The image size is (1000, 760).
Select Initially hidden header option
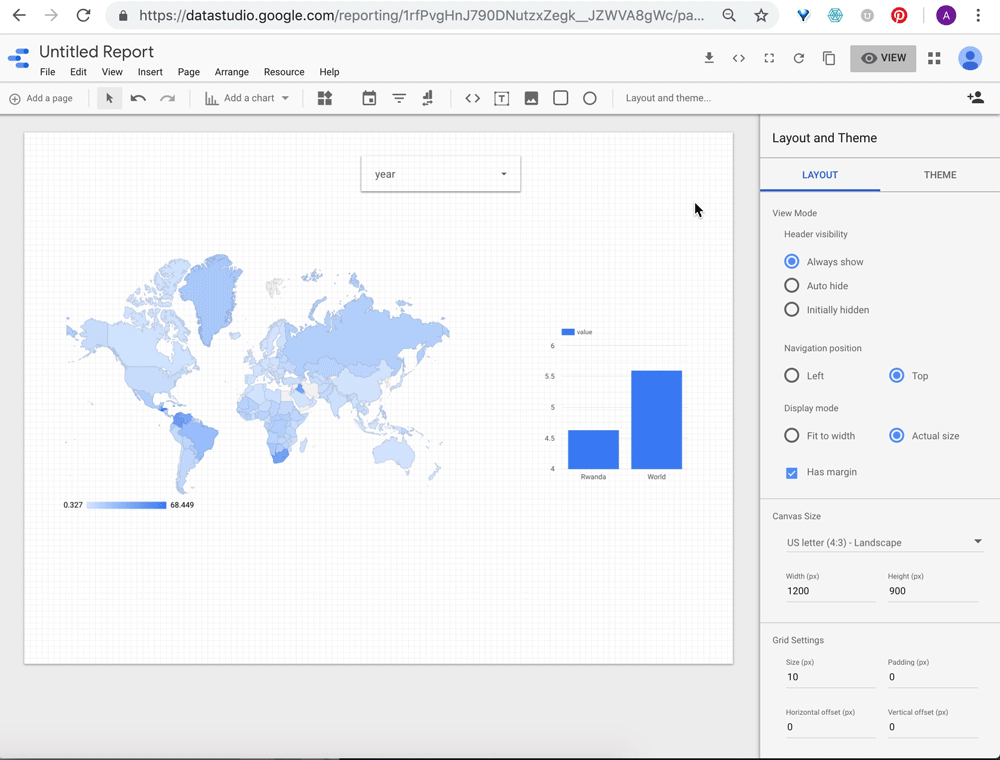click(791, 310)
